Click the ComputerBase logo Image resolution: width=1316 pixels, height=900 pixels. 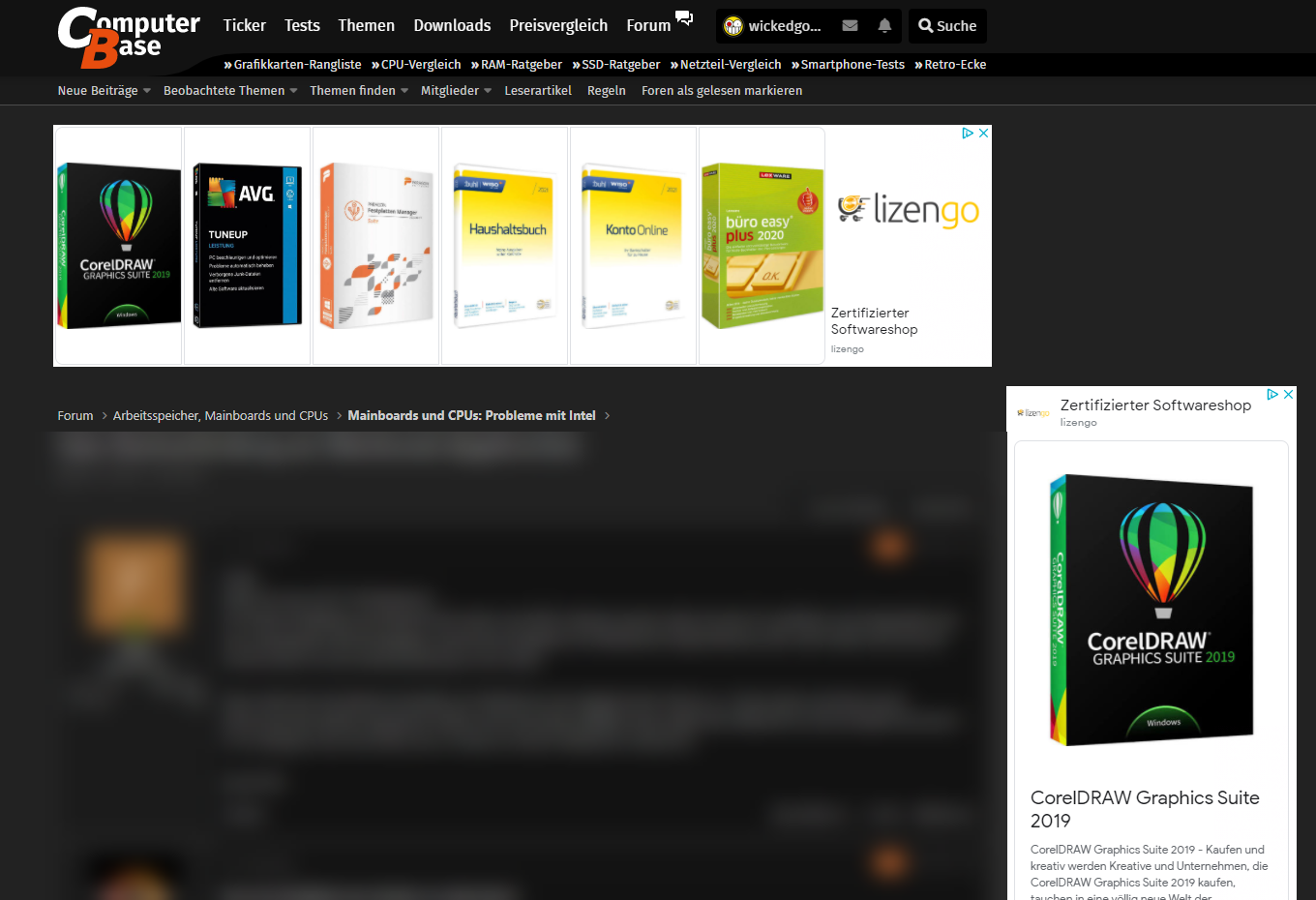129,37
